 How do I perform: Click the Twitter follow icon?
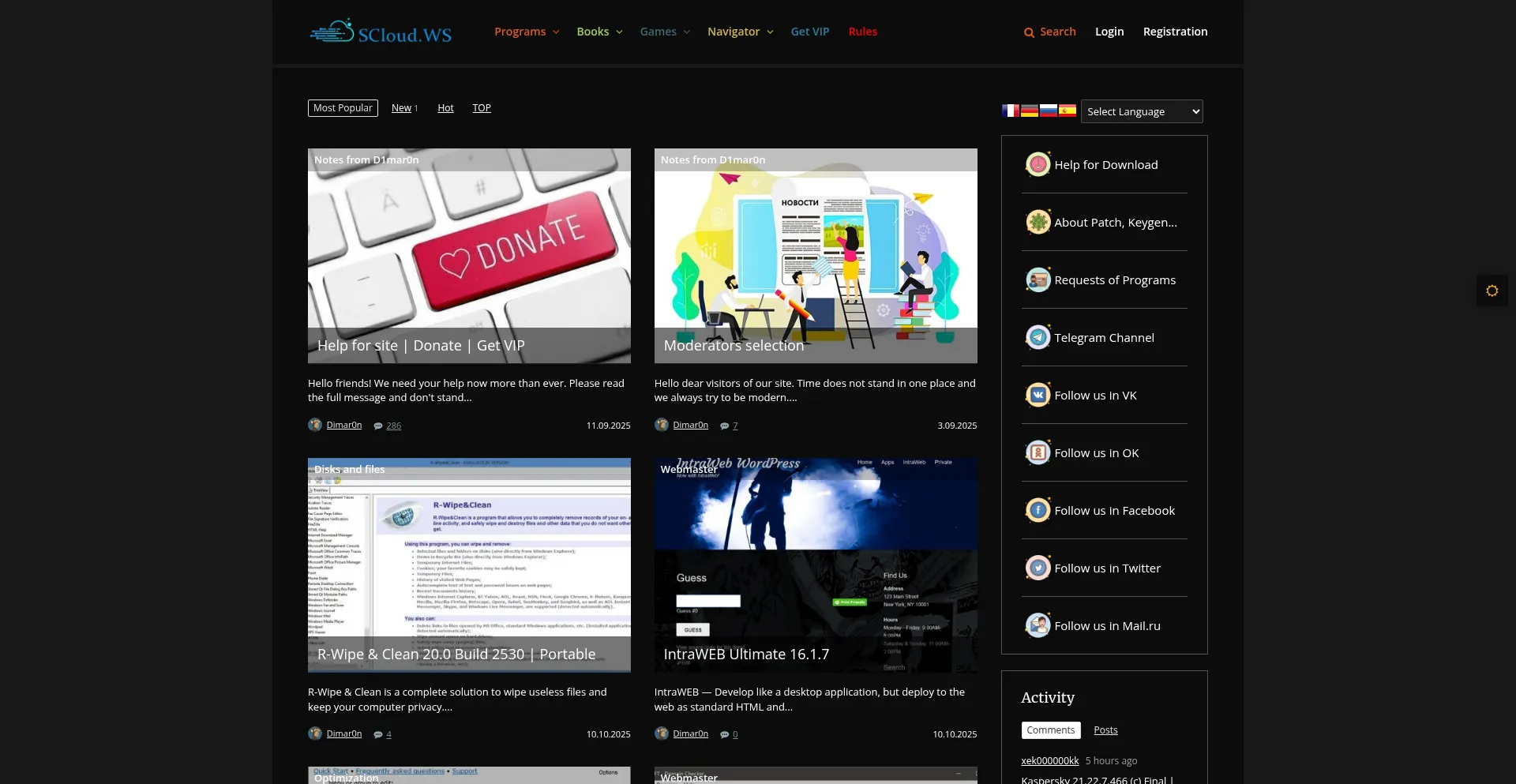1038,568
